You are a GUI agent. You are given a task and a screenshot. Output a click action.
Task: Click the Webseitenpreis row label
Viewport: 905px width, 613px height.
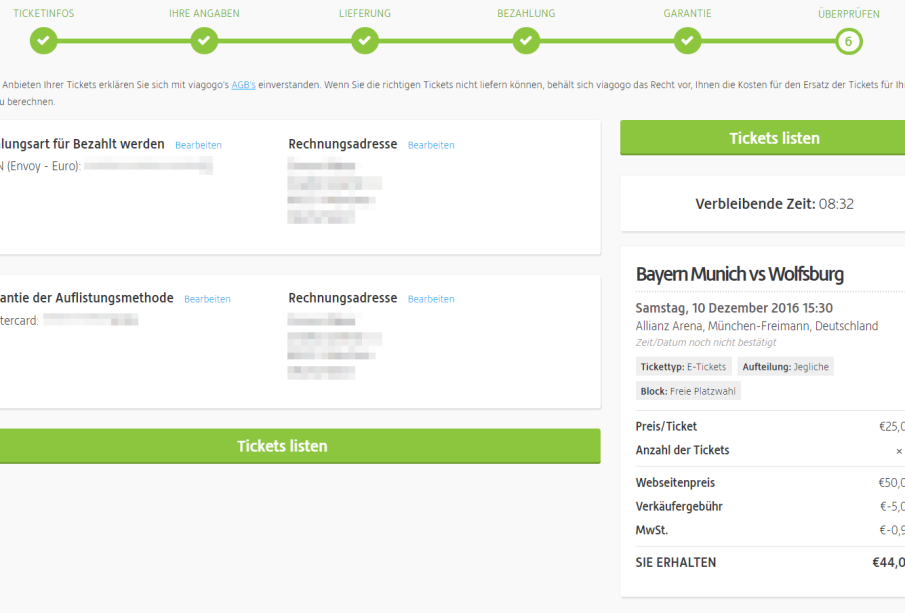click(675, 483)
